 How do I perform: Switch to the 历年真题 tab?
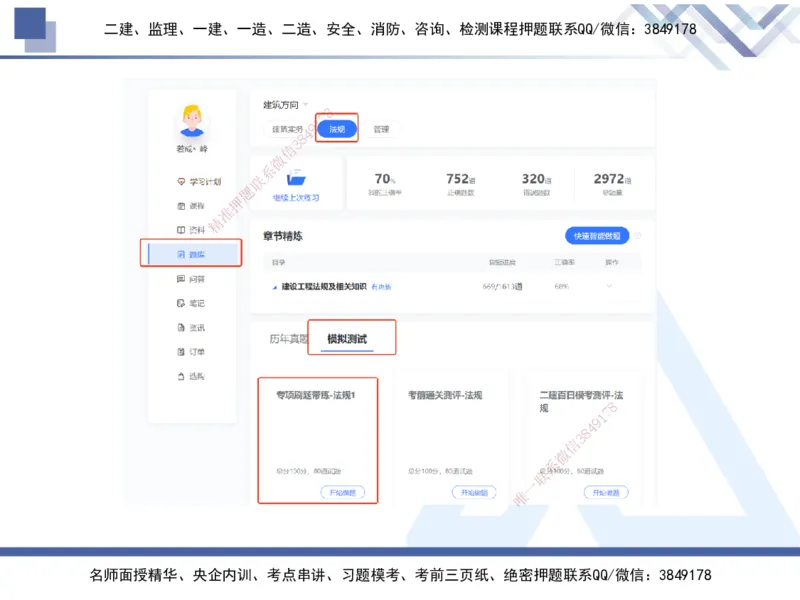tap(287, 336)
